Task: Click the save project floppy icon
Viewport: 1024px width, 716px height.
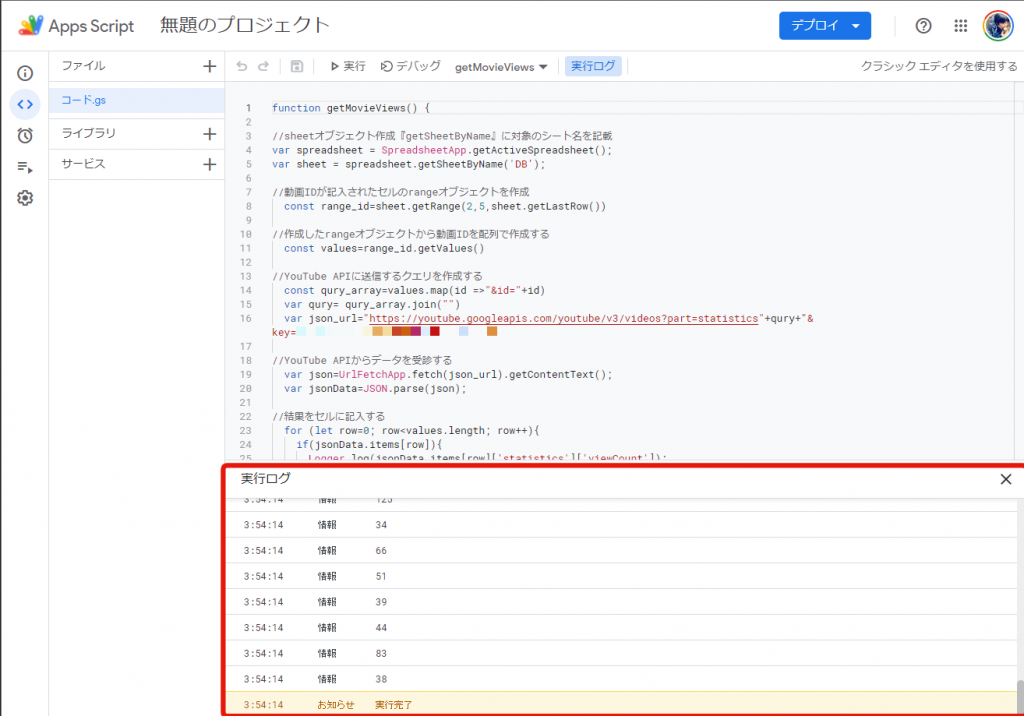Action: point(297,67)
